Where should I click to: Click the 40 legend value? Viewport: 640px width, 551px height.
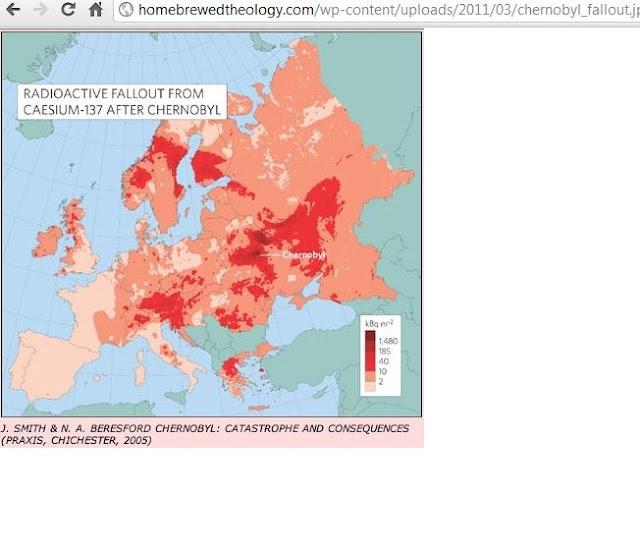pos(384,361)
